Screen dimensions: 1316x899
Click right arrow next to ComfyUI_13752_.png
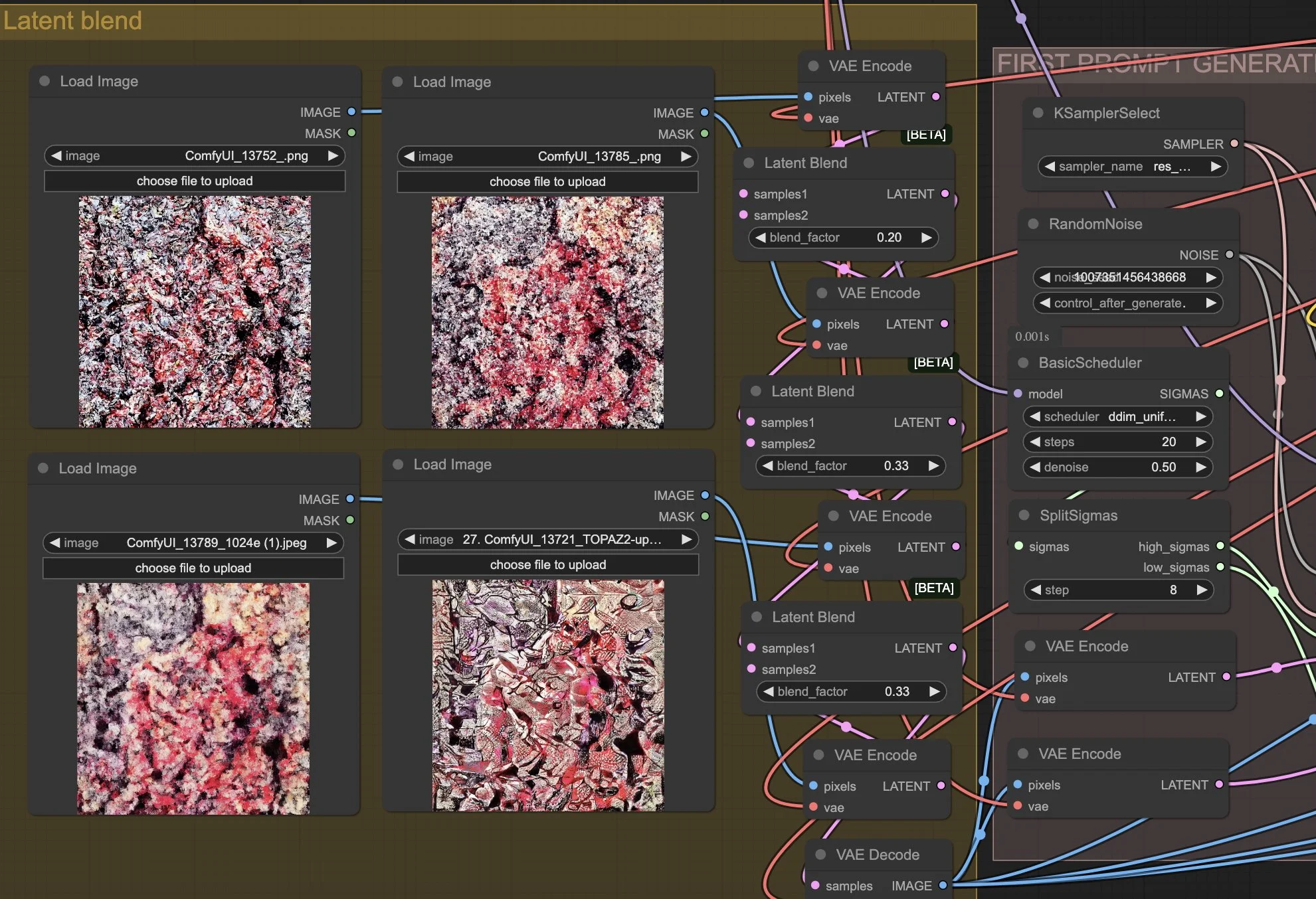pos(333,155)
